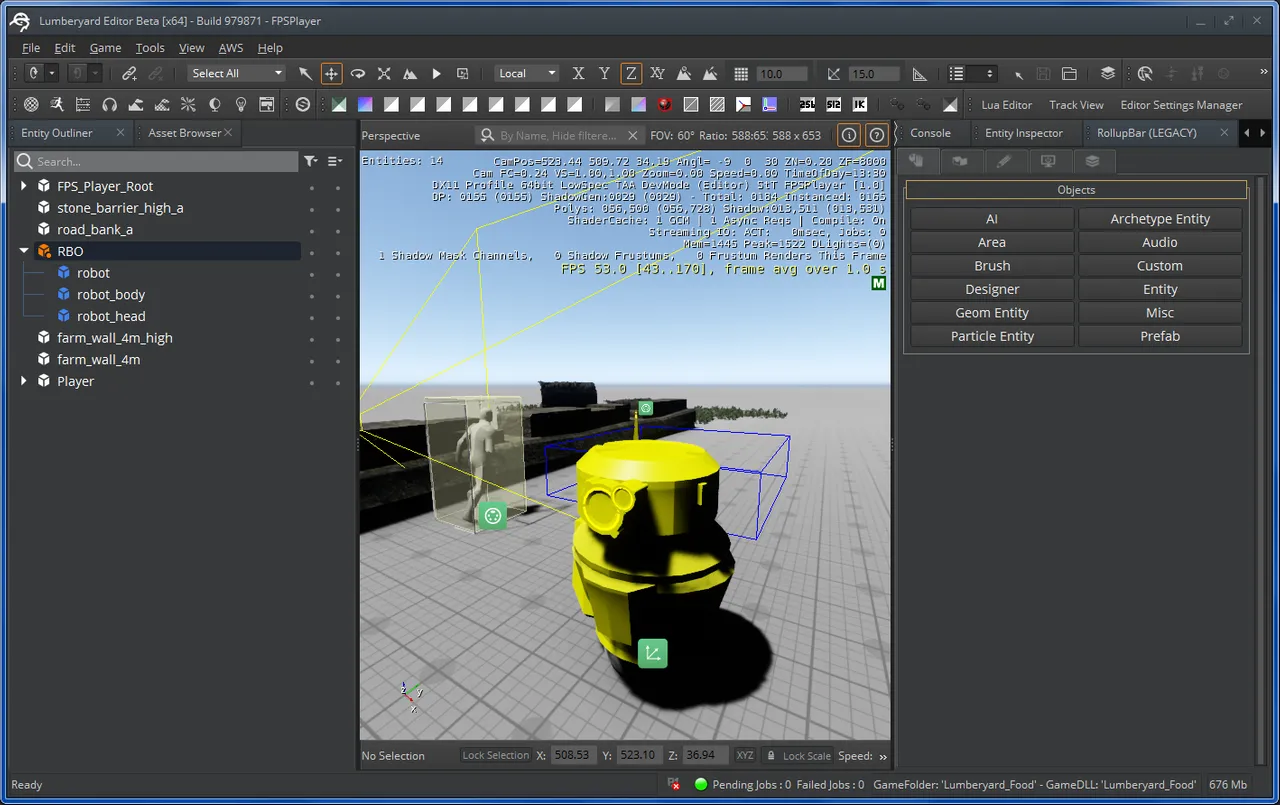Image resolution: width=1280 pixels, height=805 pixels.
Task: Click the Undo button
Action: 34,73
